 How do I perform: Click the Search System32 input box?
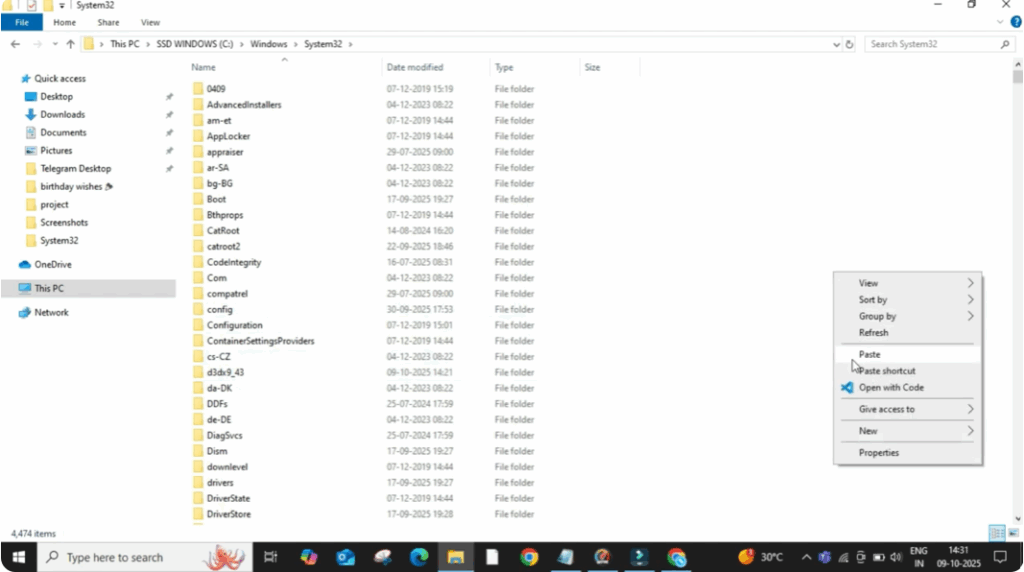tap(932, 44)
